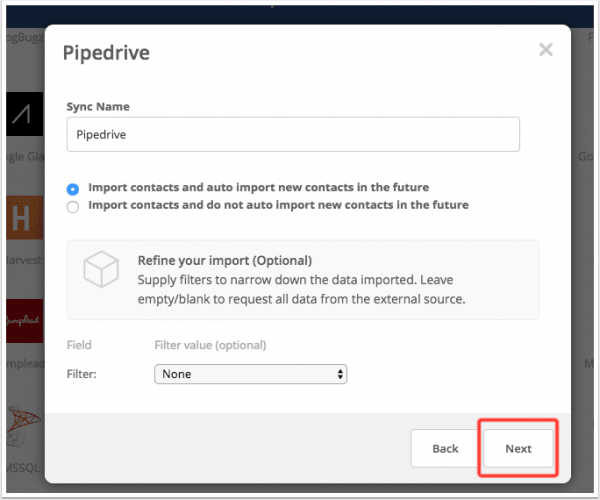Focus the Sync Name input field

(293, 134)
